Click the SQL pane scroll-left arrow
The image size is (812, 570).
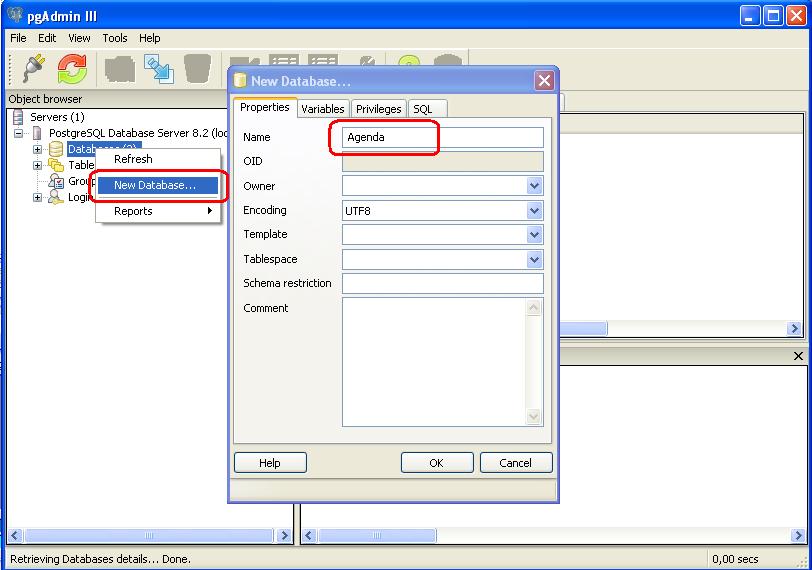click(309, 535)
